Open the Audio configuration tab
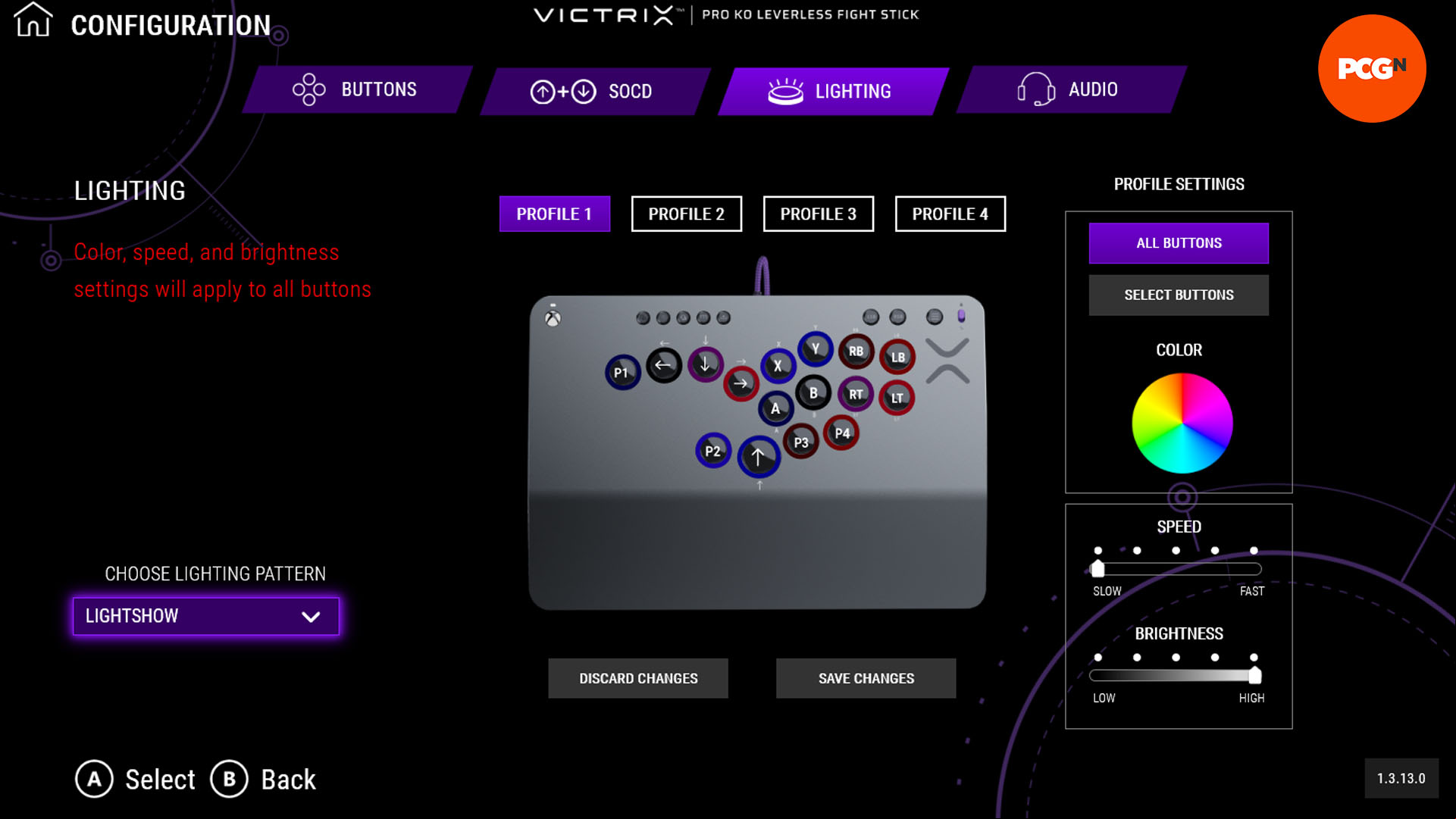This screenshot has height=819, width=1456. coord(1072,89)
